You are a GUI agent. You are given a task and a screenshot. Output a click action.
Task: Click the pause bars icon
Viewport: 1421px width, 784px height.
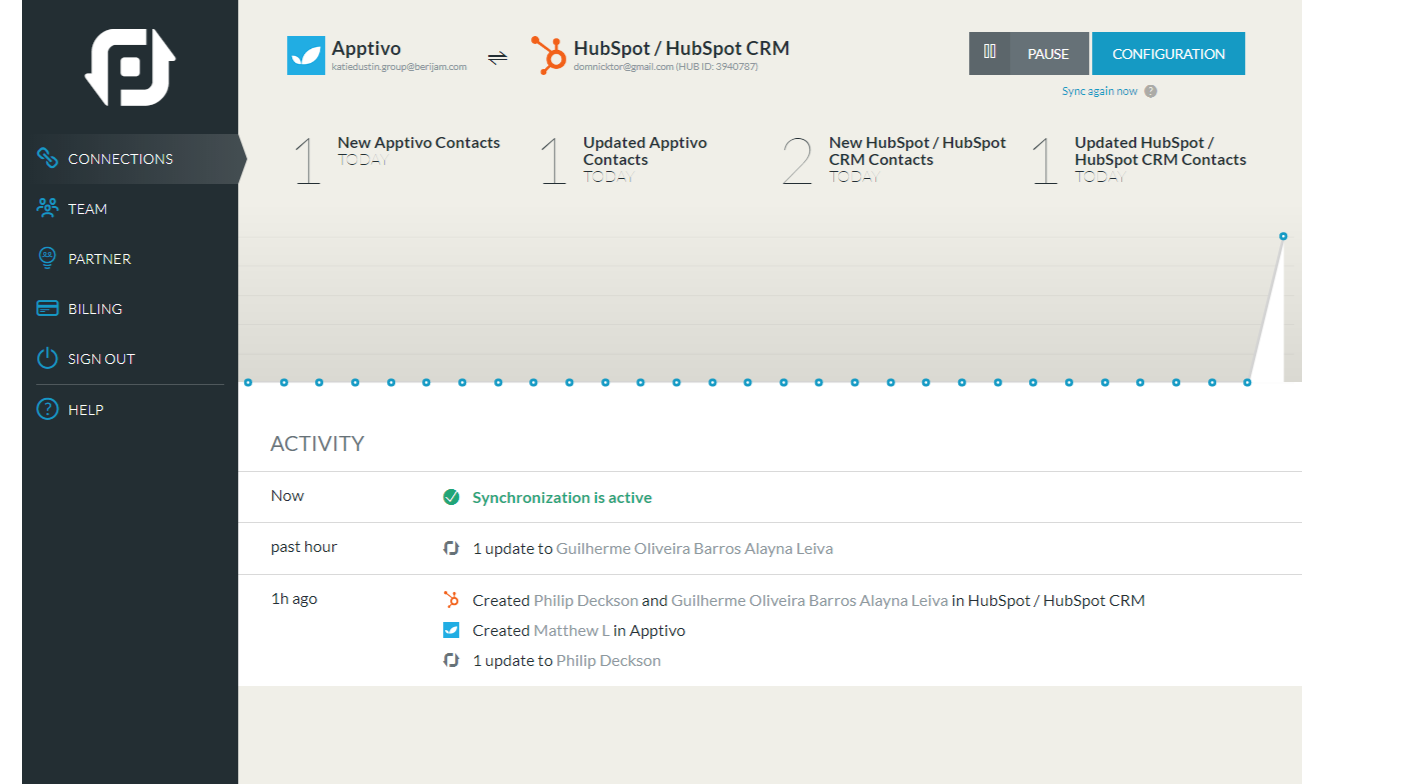tap(990, 52)
